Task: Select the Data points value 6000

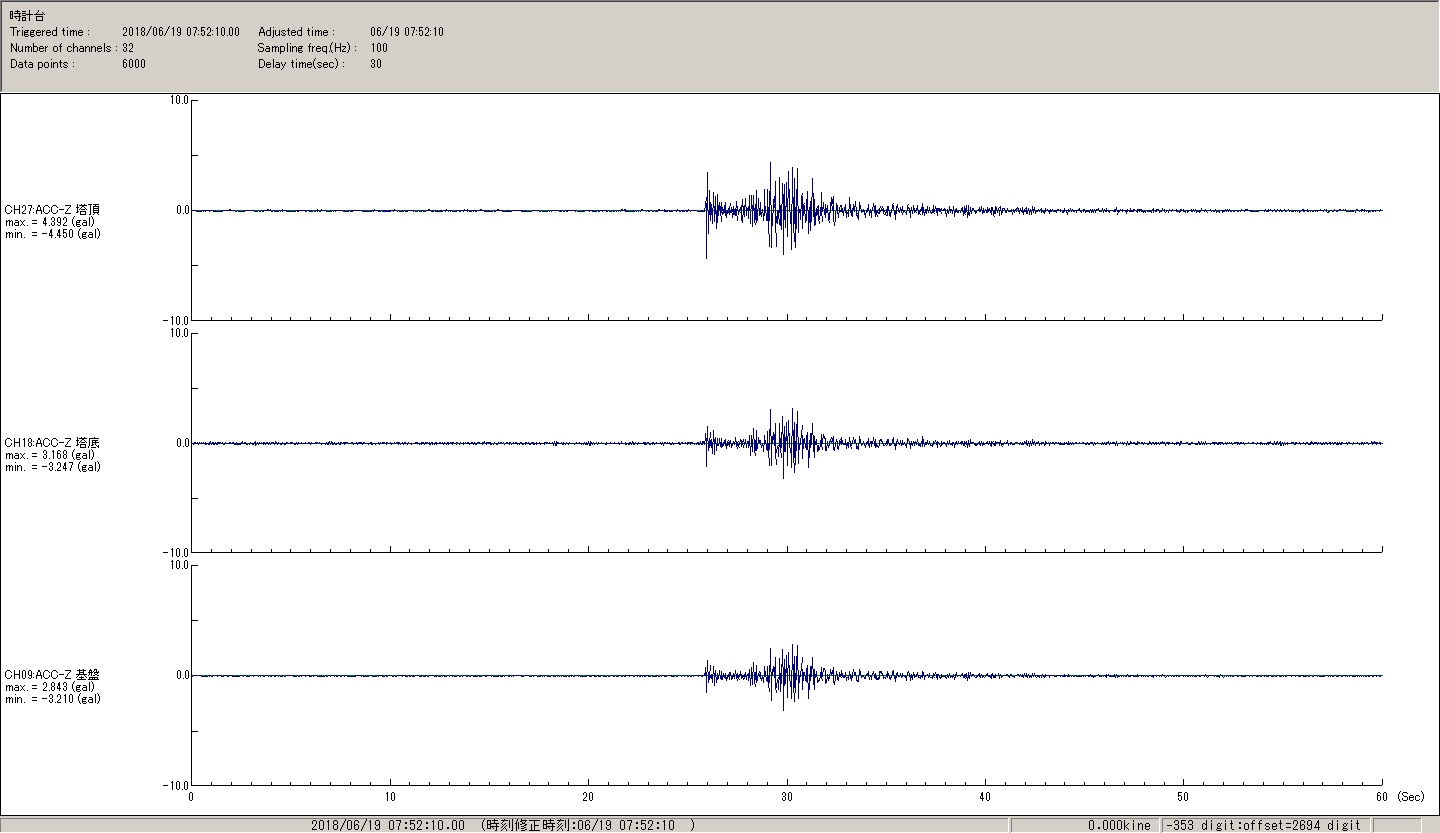Action: [x=133, y=64]
